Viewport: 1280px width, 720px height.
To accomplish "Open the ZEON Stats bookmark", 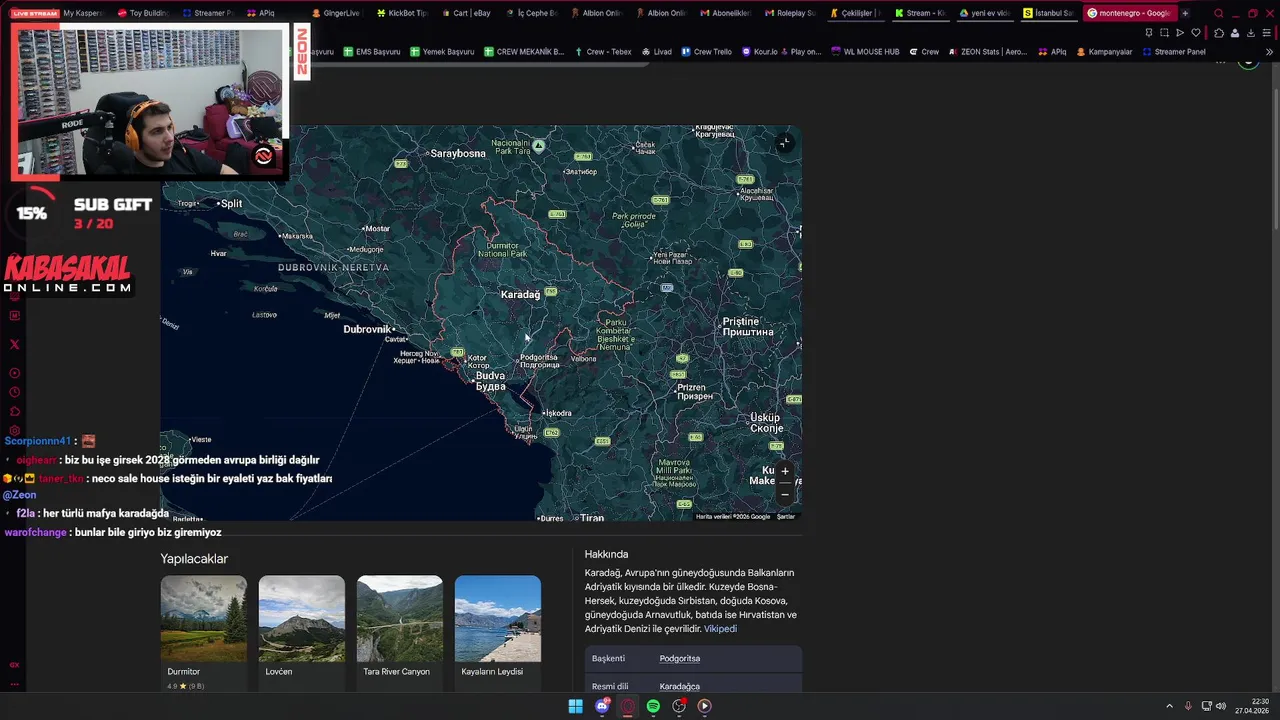I will pos(988,52).
